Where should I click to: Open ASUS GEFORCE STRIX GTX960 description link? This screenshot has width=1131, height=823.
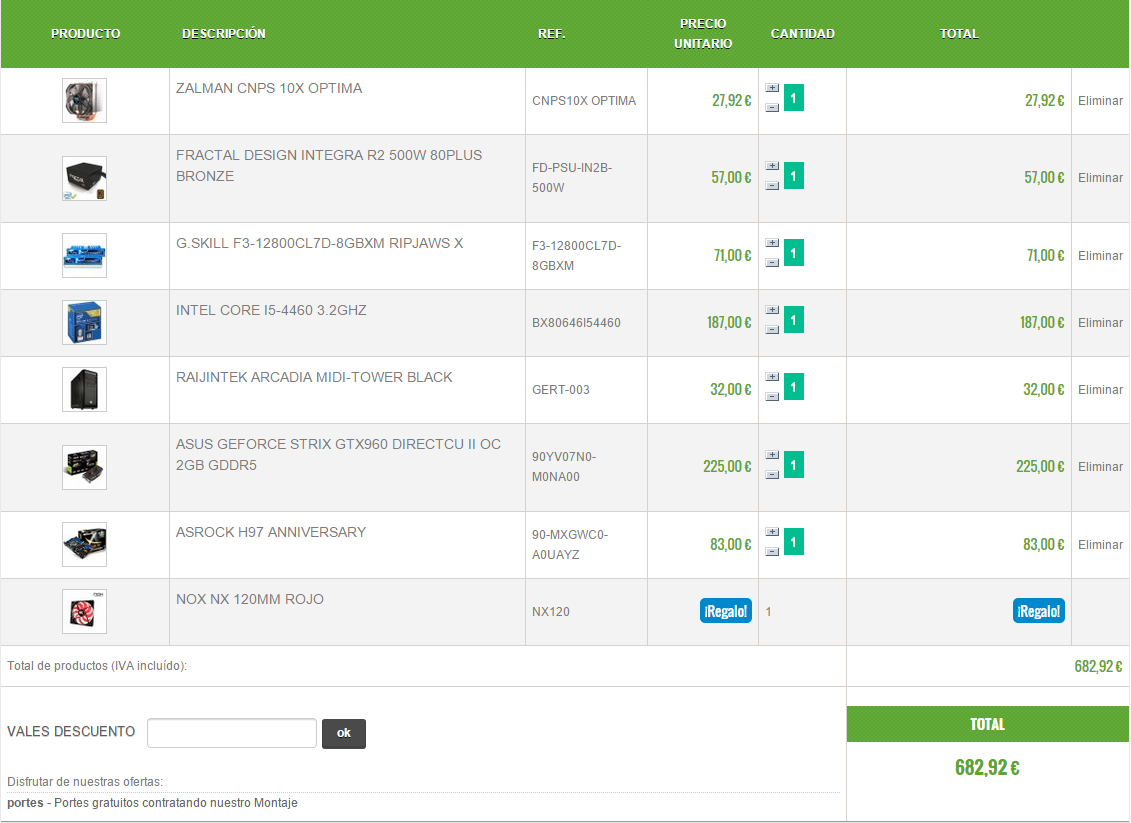pos(338,455)
